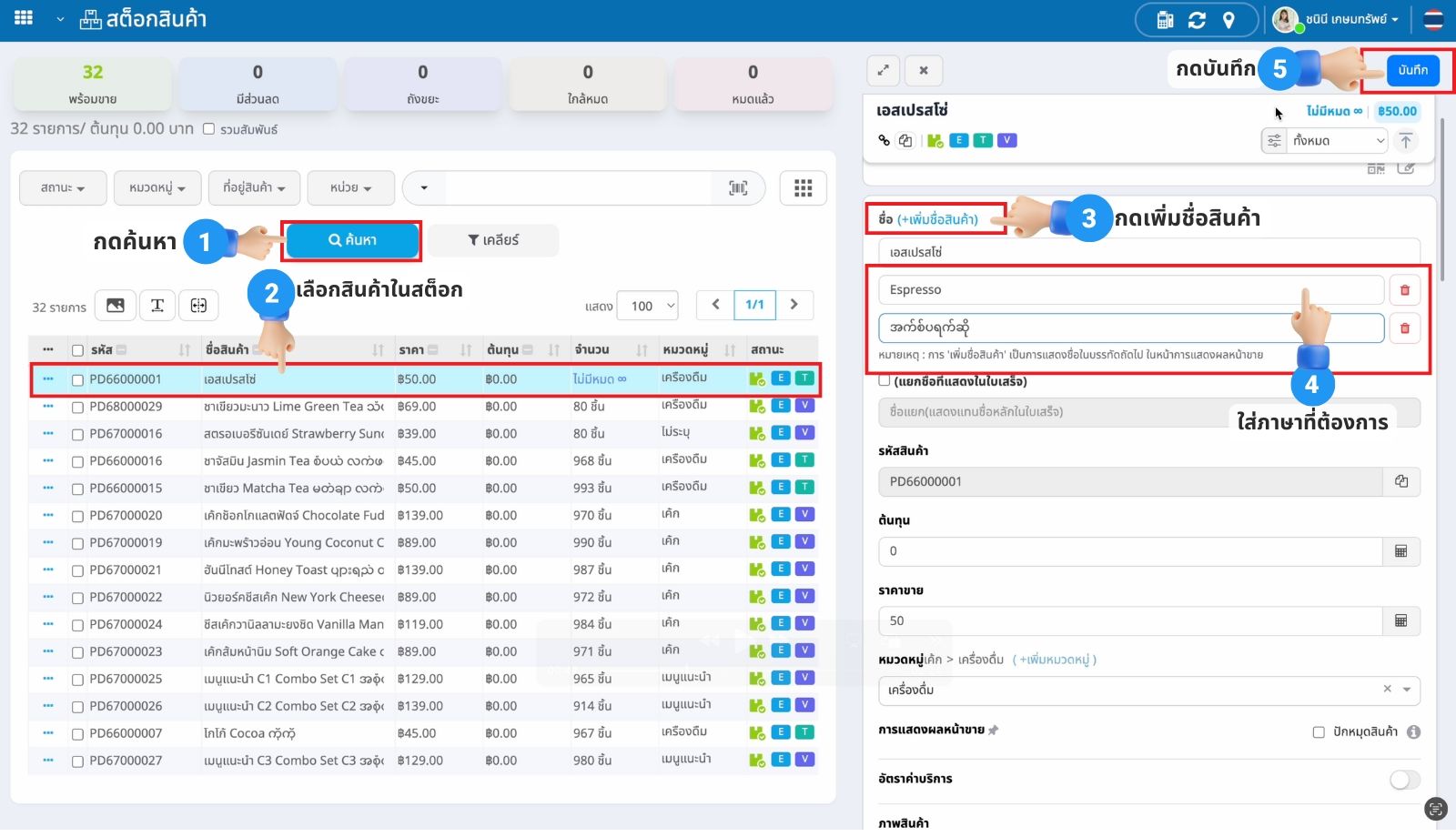This screenshot has height=837, width=1456.
Task: Open the สถานะ filter dropdown
Action: 63,188
